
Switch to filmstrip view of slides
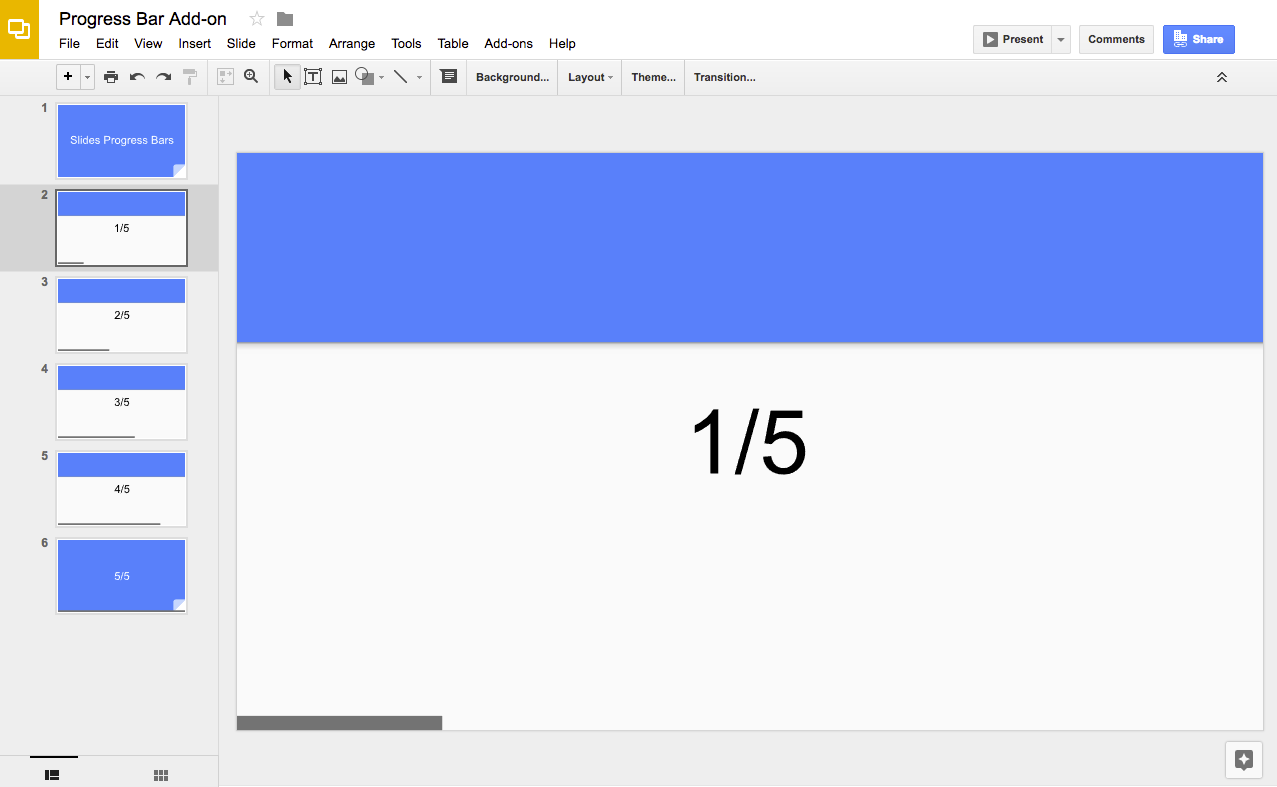[52, 774]
